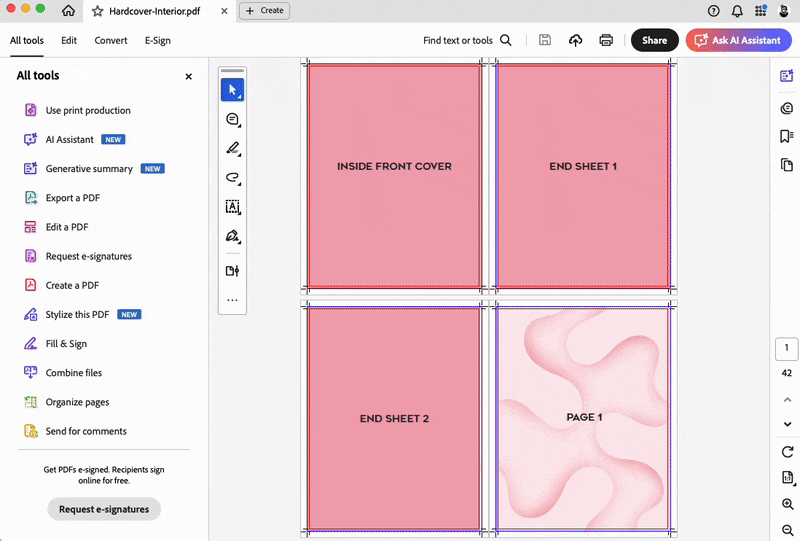Choose the Add text box tool
800x541 pixels.
click(x=232, y=207)
